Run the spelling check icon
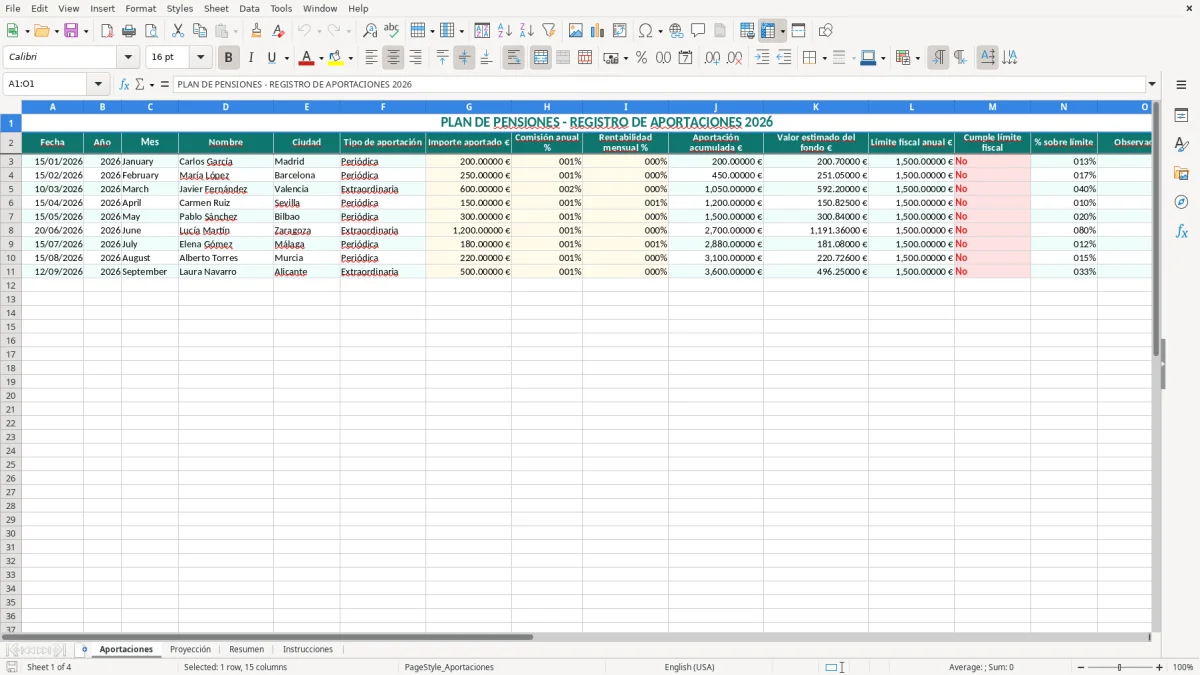The width and height of the screenshot is (1200, 675). (x=392, y=31)
